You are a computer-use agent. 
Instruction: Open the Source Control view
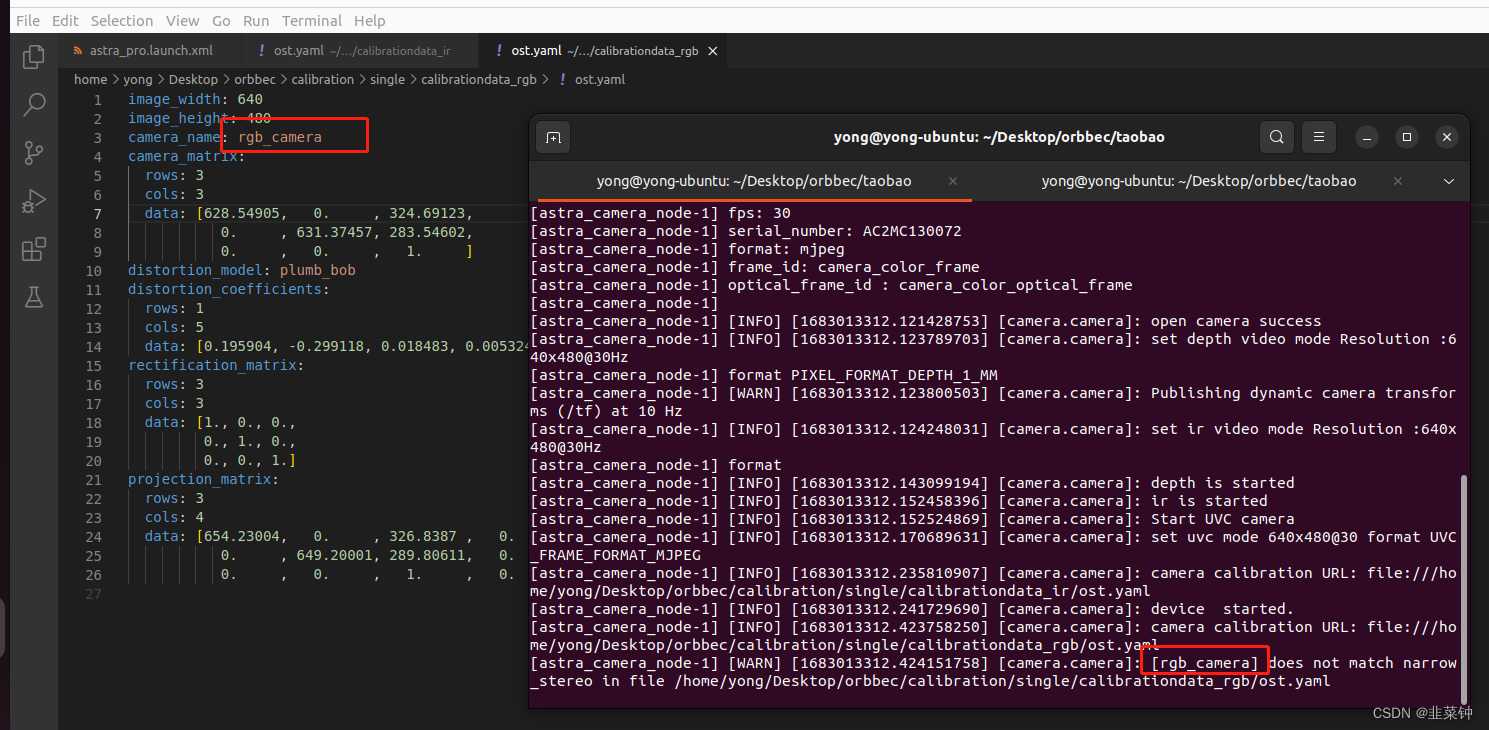coord(34,153)
